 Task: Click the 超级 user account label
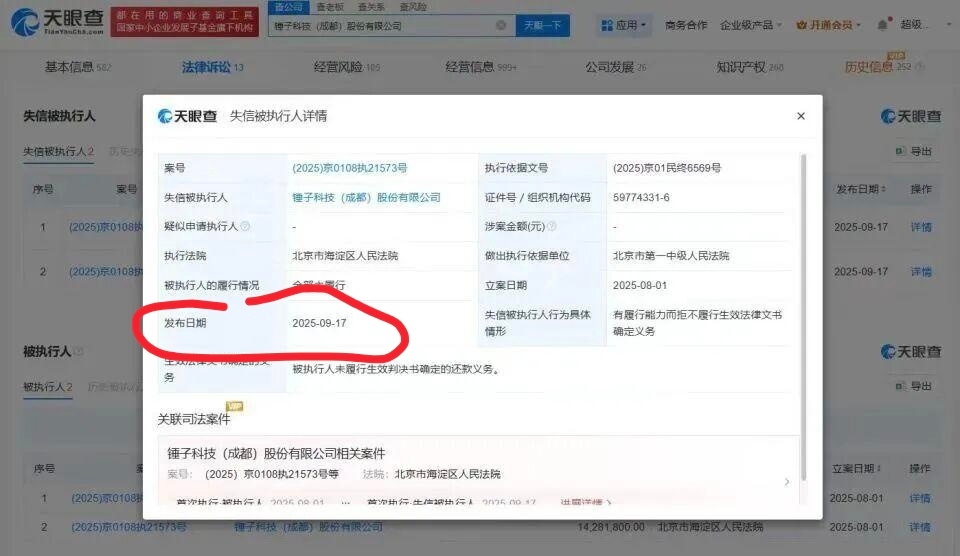914,25
